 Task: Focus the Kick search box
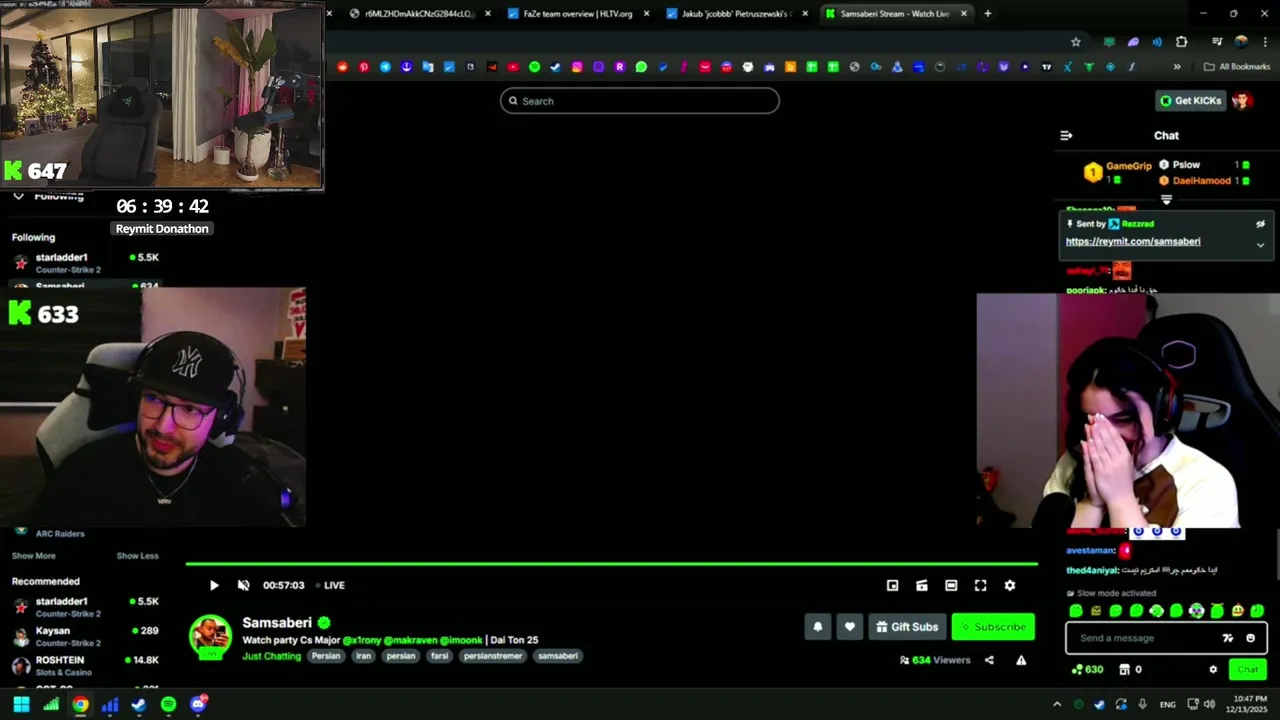tap(640, 101)
